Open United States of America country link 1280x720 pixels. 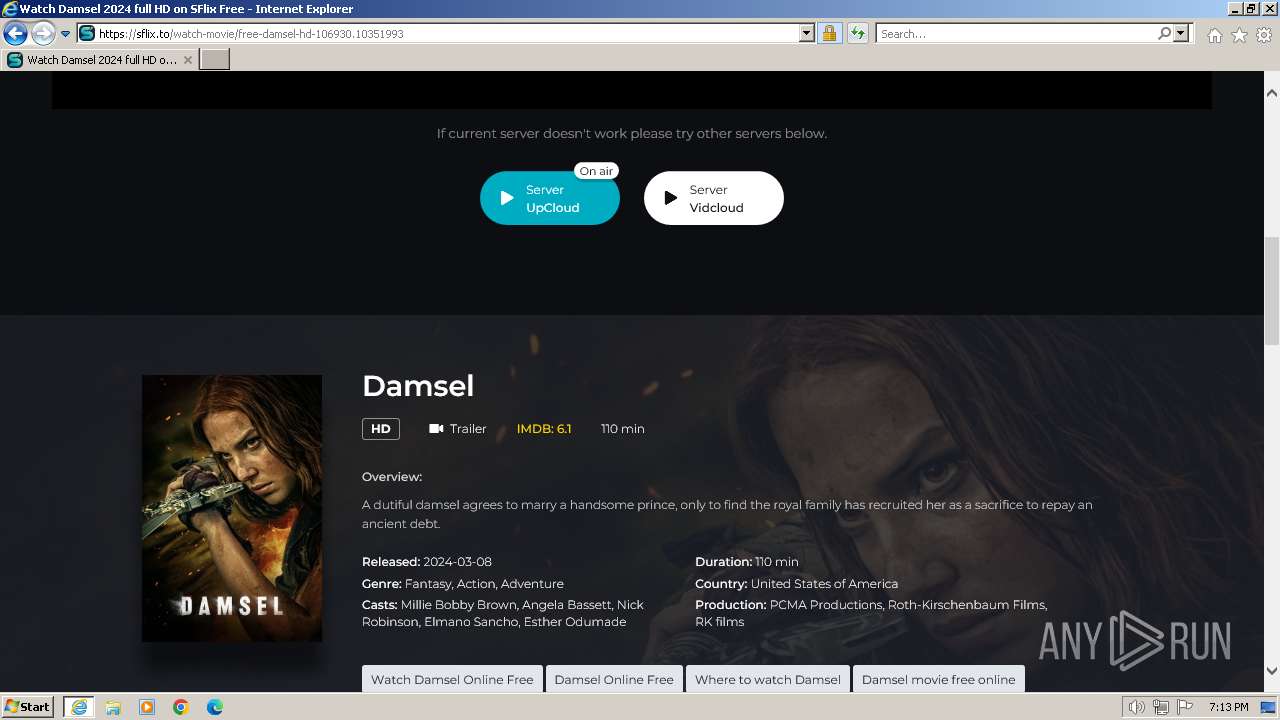tap(824, 584)
